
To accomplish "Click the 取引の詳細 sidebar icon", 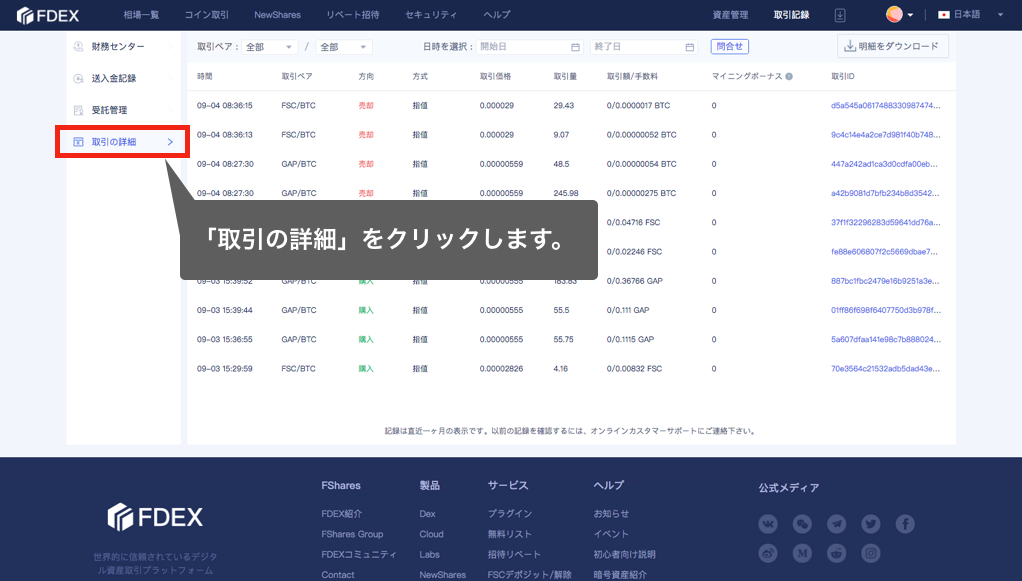I will [78, 142].
